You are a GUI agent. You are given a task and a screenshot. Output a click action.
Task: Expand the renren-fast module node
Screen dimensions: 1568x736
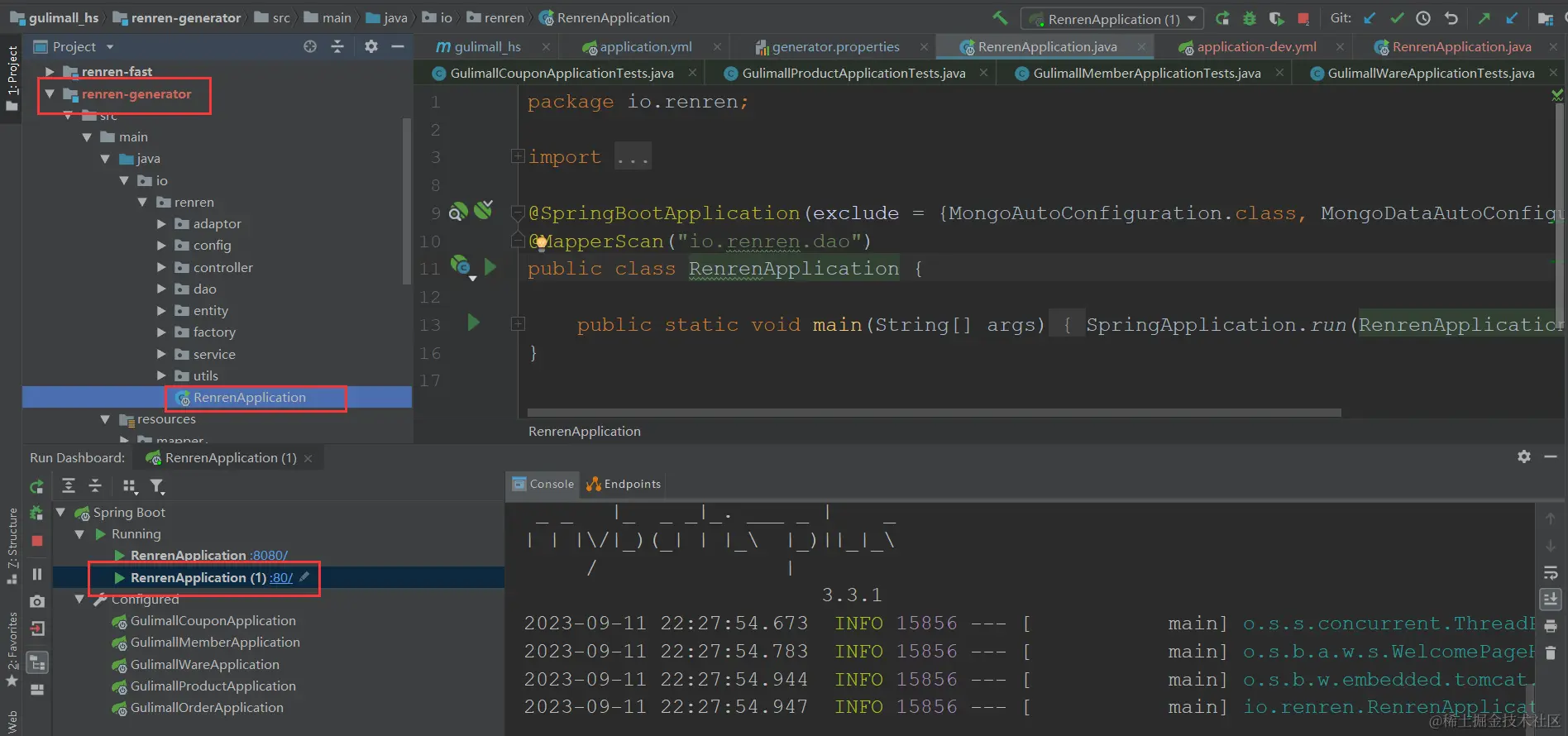point(50,72)
